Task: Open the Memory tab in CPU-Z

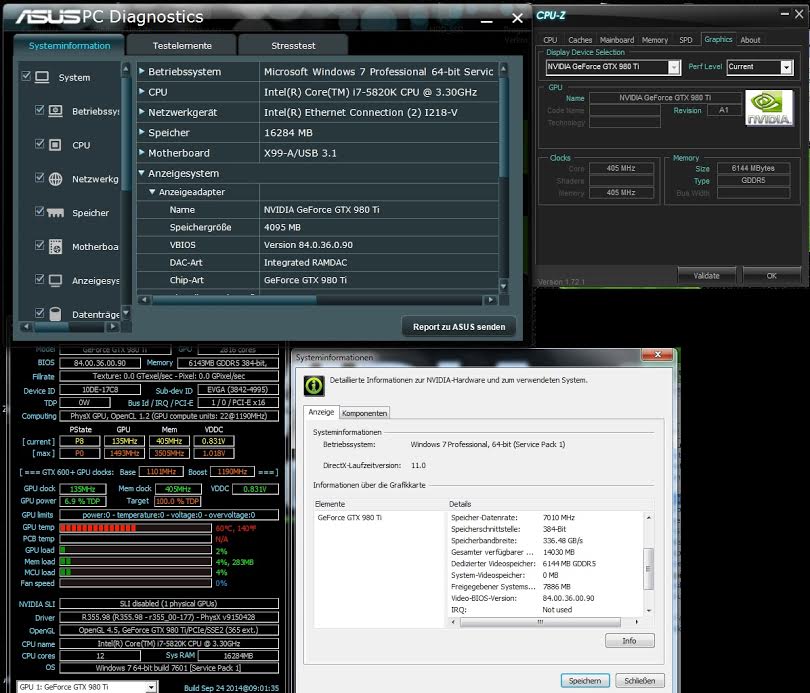Action: 655,40
